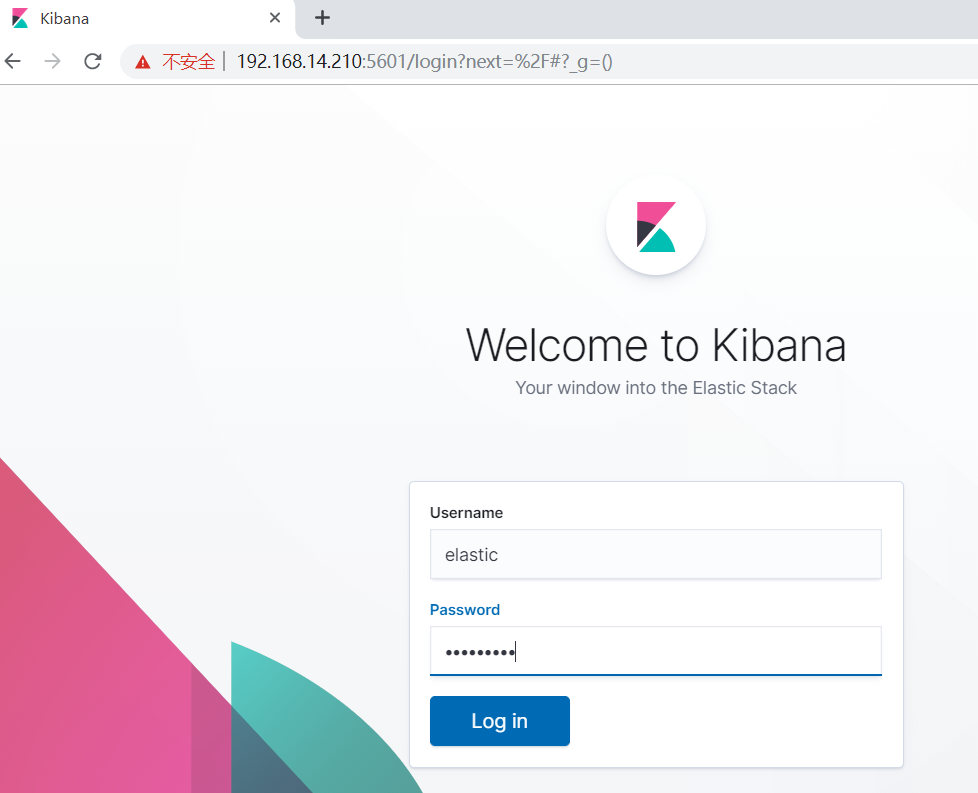Click 'Your window into the Elastic Stack' text
The width and height of the screenshot is (978, 793).
pos(656,388)
